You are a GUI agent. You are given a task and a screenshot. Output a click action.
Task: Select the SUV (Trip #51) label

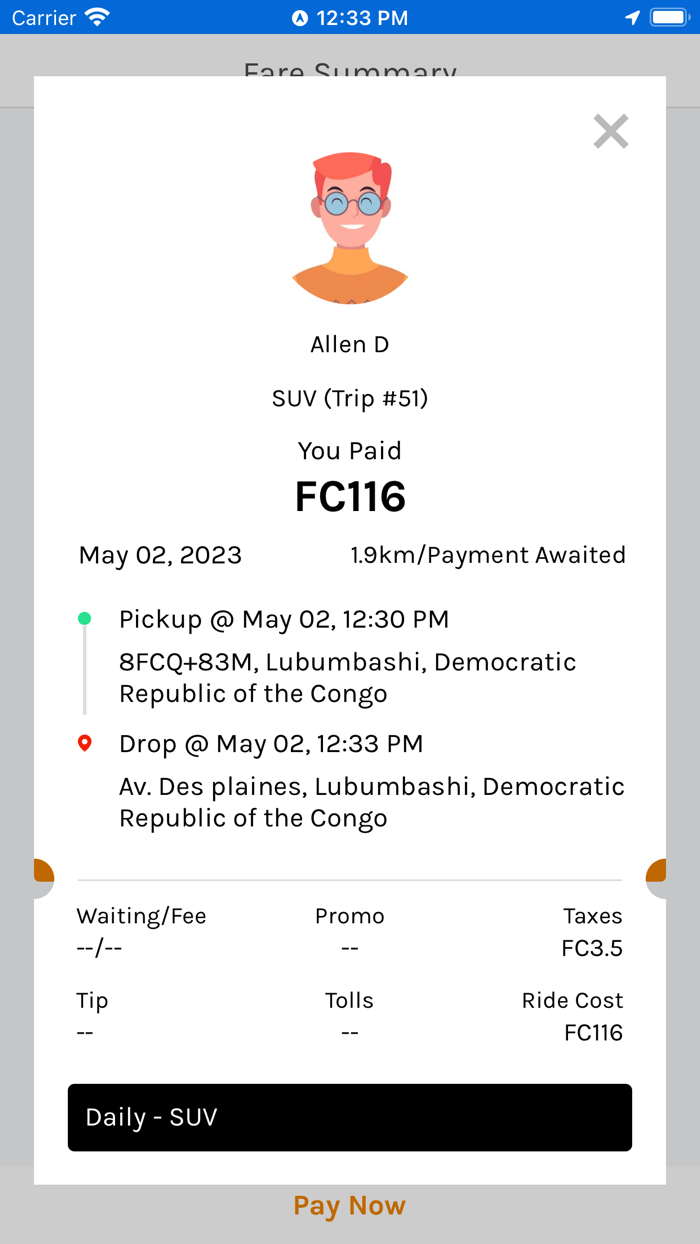pyautogui.click(x=349, y=398)
